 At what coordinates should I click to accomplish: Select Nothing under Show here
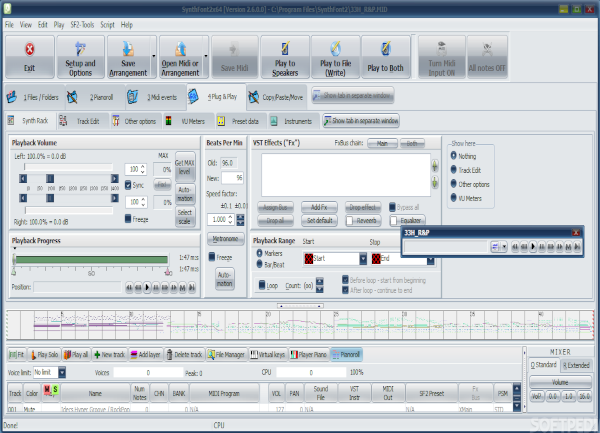pyautogui.click(x=454, y=156)
